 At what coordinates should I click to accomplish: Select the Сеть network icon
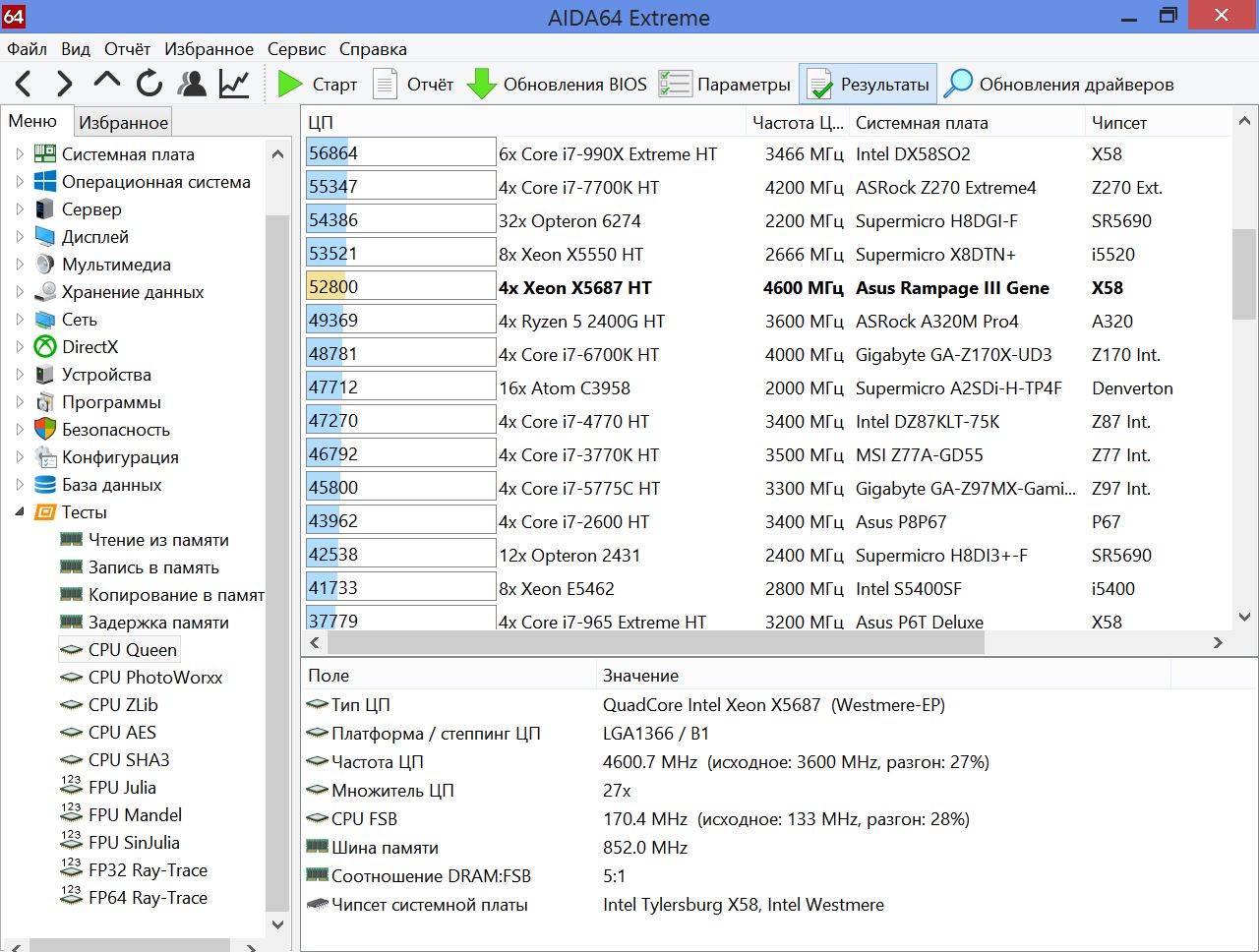[x=45, y=320]
